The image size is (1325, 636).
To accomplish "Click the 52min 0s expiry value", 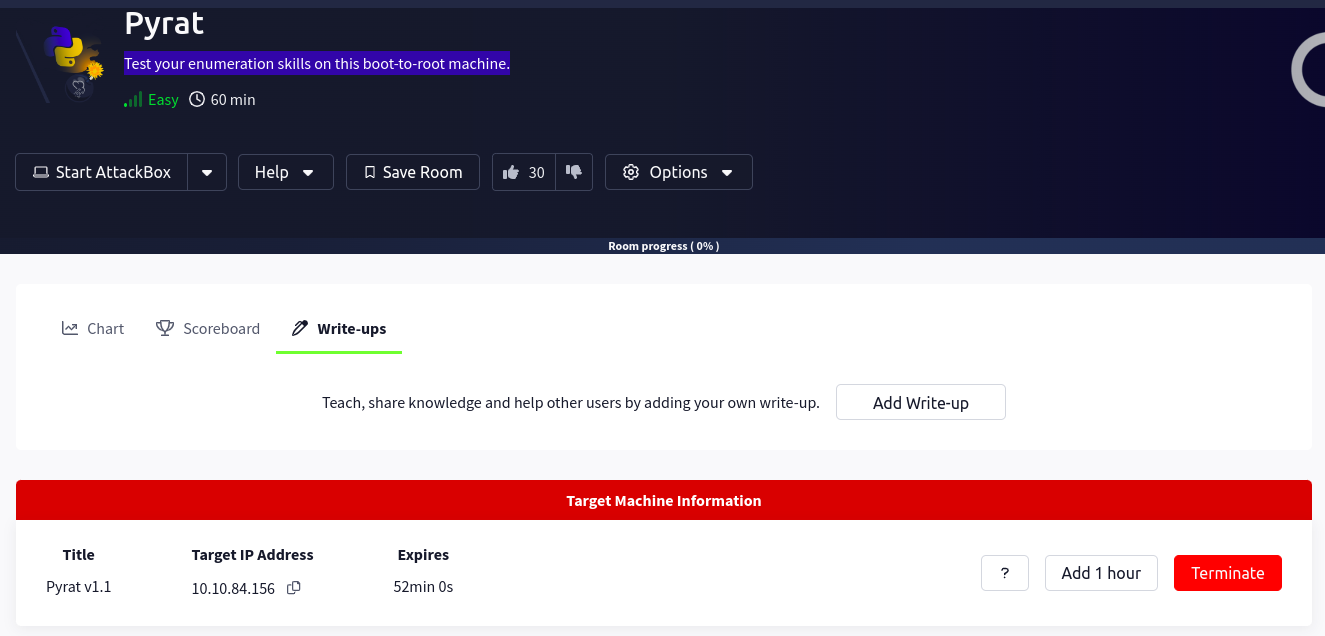I will coord(423,587).
